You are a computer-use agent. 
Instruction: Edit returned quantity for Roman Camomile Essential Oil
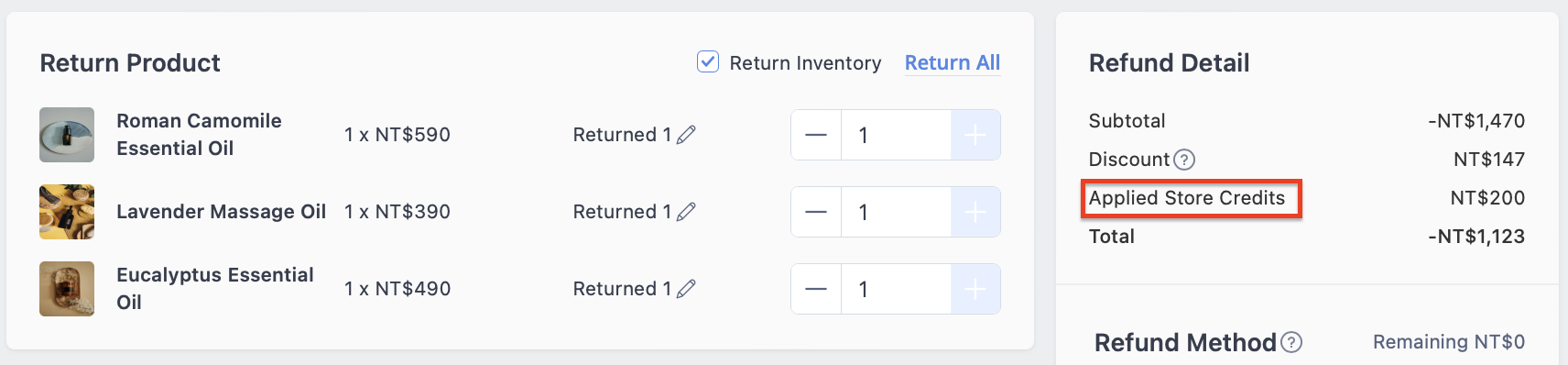686,135
